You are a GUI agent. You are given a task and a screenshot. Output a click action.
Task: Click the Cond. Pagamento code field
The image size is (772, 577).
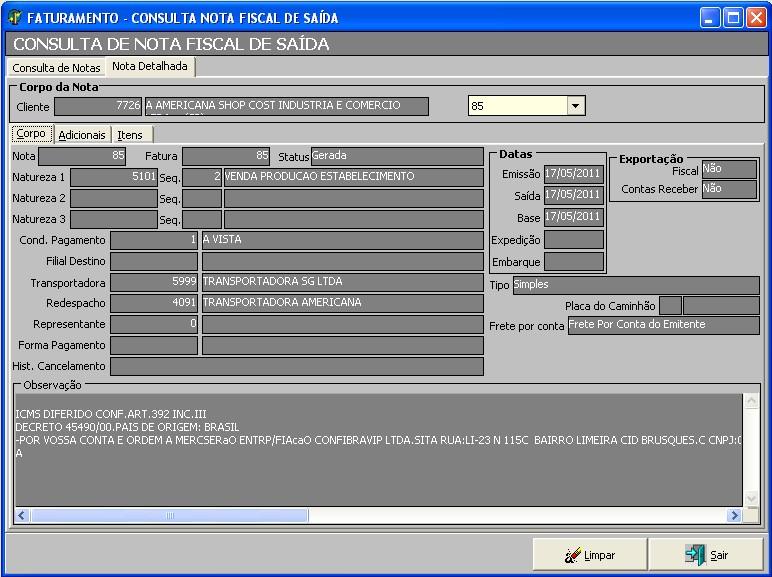pos(154,240)
